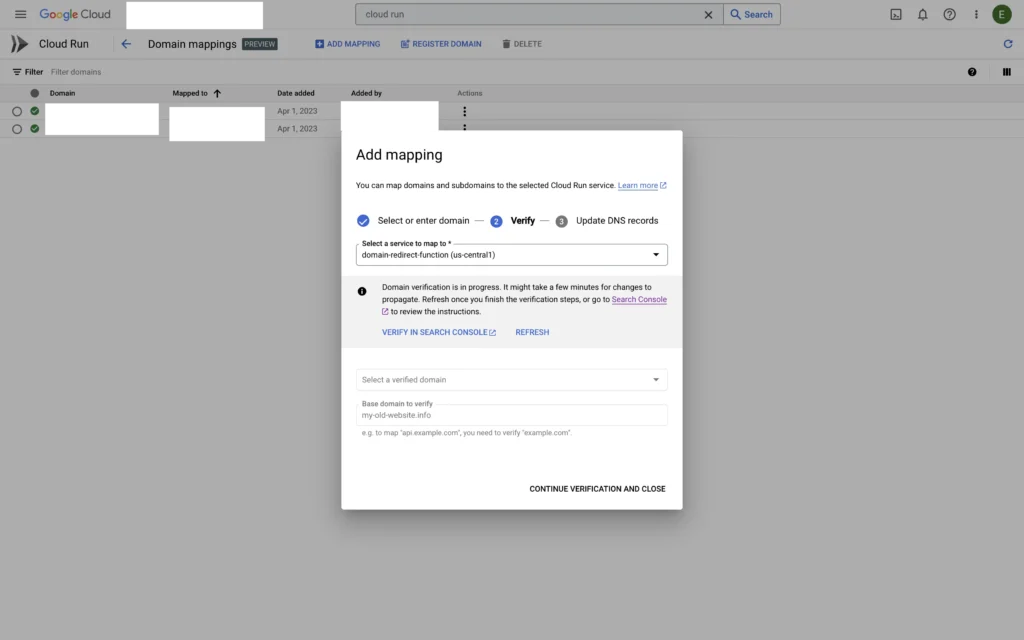Click the Added by column header
The width and height of the screenshot is (1024, 640).
(x=366, y=93)
